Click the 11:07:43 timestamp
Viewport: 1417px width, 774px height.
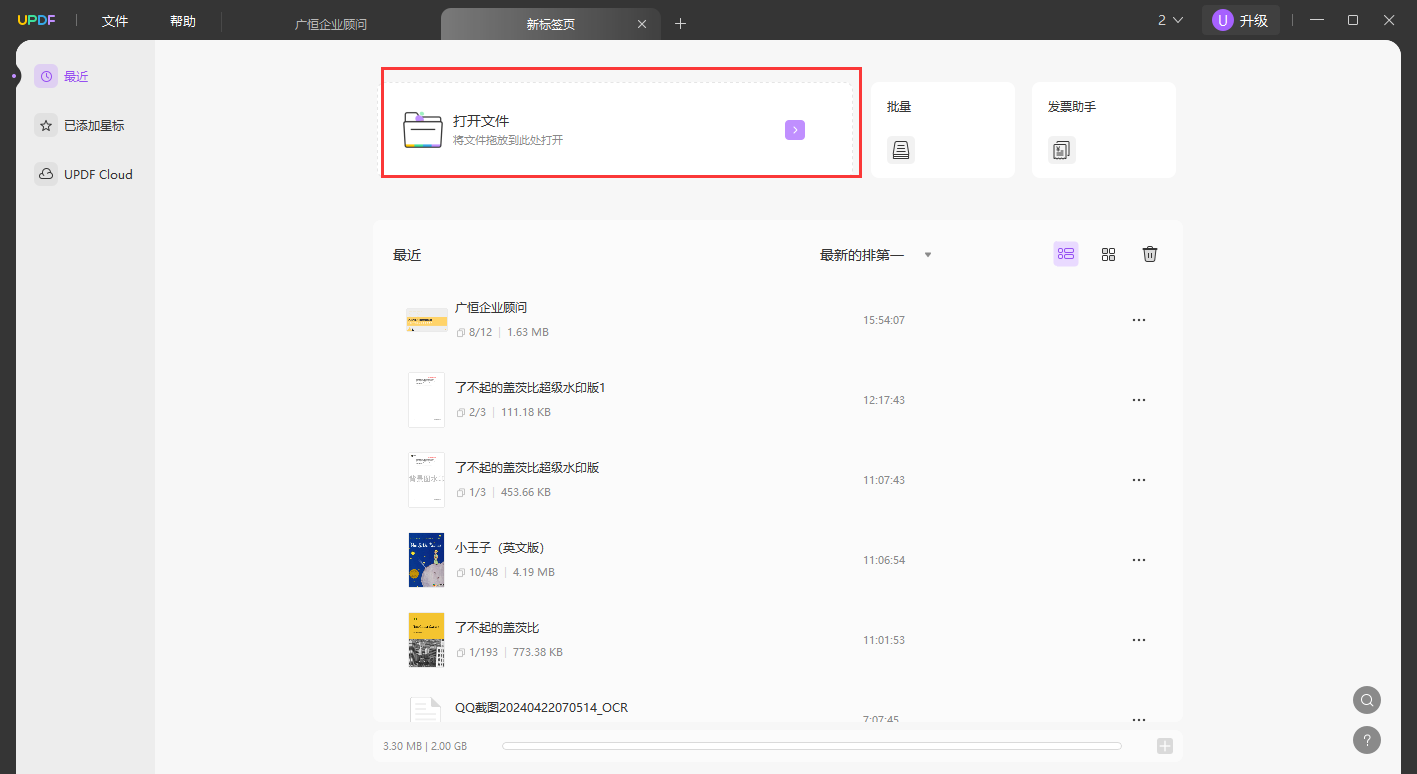pyautogui.click(x=884, y=480)
